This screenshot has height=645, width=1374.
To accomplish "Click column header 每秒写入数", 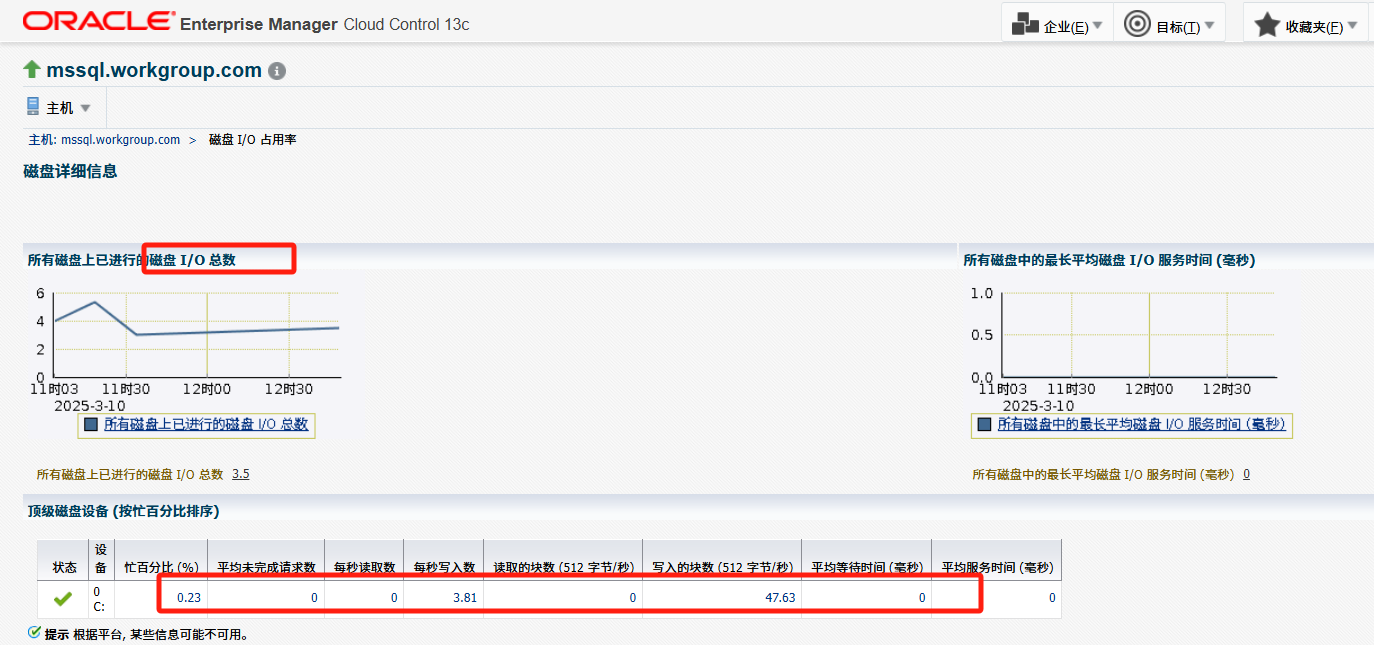I will coord(444,568).
